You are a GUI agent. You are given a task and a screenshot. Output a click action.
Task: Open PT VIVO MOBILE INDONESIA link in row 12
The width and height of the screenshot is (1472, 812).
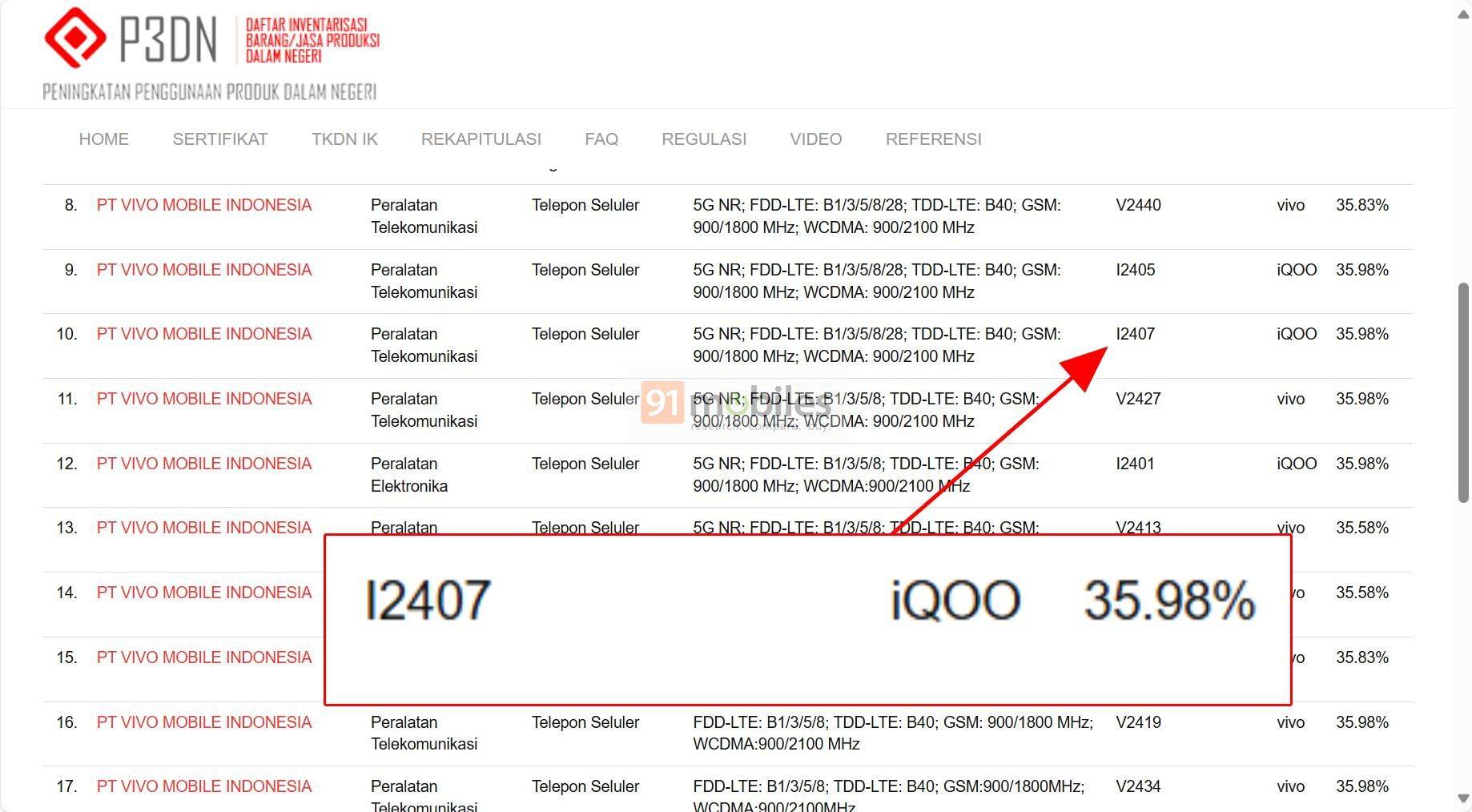pos(204,464)
